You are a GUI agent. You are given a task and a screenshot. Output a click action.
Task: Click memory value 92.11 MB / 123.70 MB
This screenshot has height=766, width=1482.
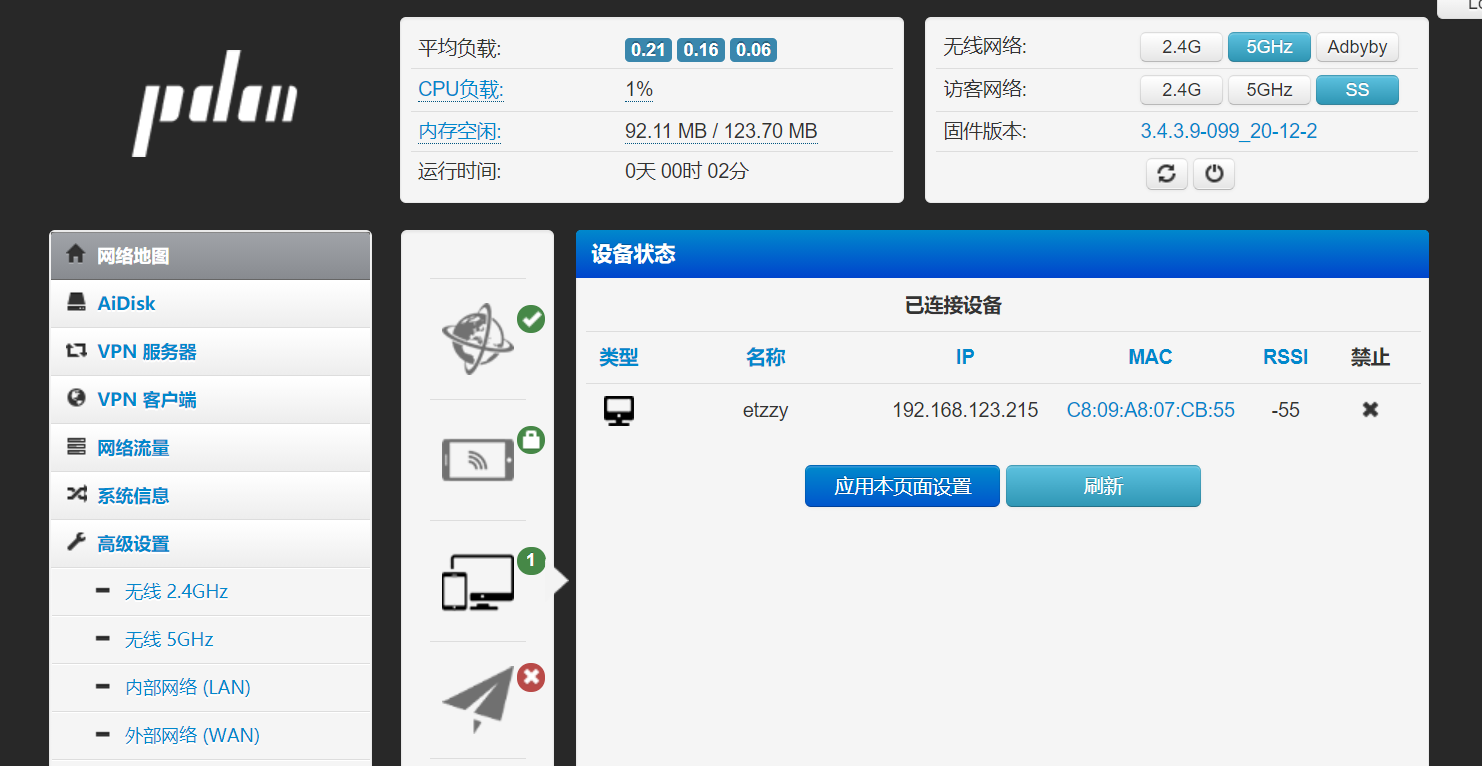(x=721, y=131)
